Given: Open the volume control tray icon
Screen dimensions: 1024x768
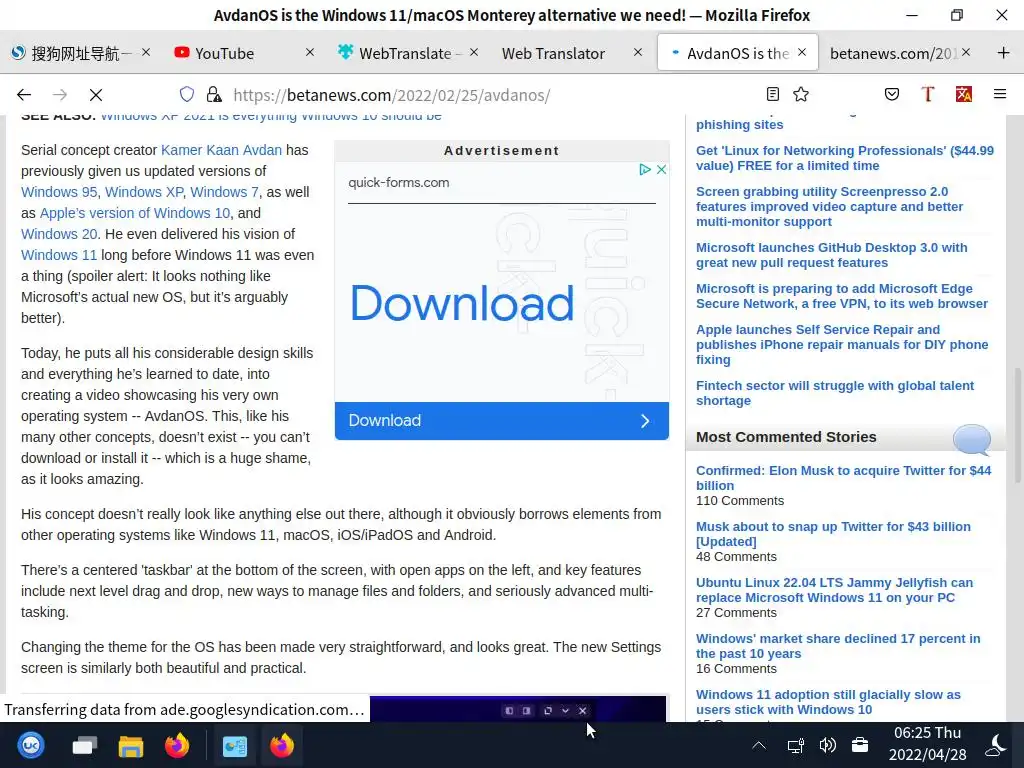Looking at the screenshot, I should pos(827,745).
